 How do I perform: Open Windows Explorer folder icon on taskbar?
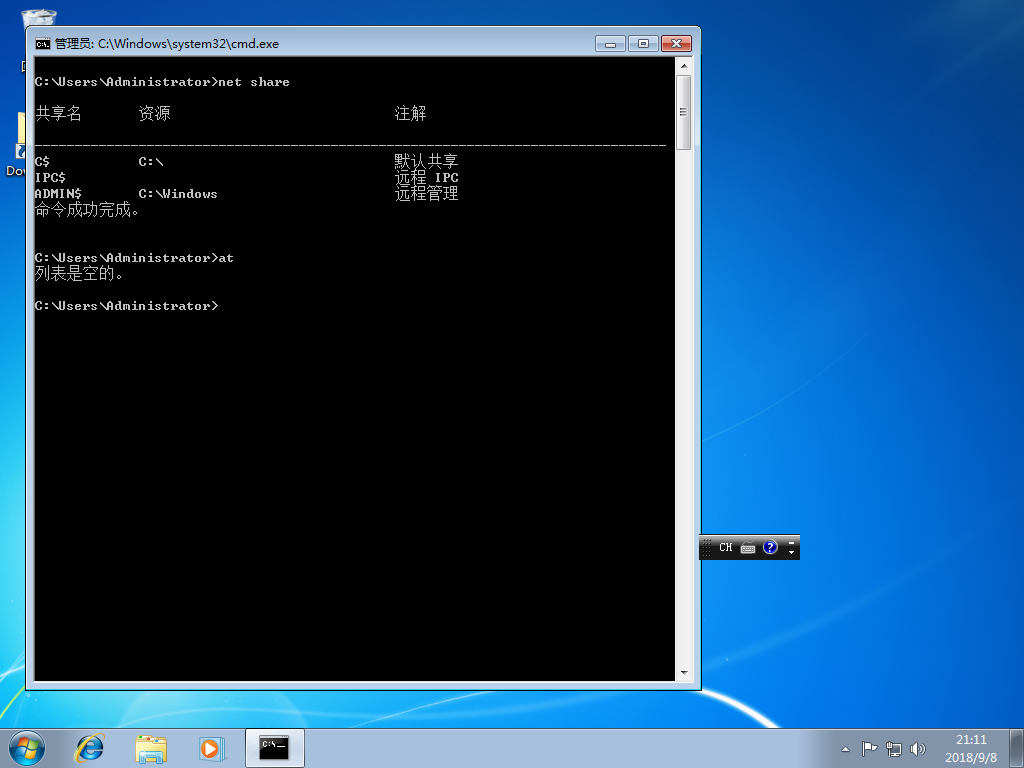click(x=151, y=747)
